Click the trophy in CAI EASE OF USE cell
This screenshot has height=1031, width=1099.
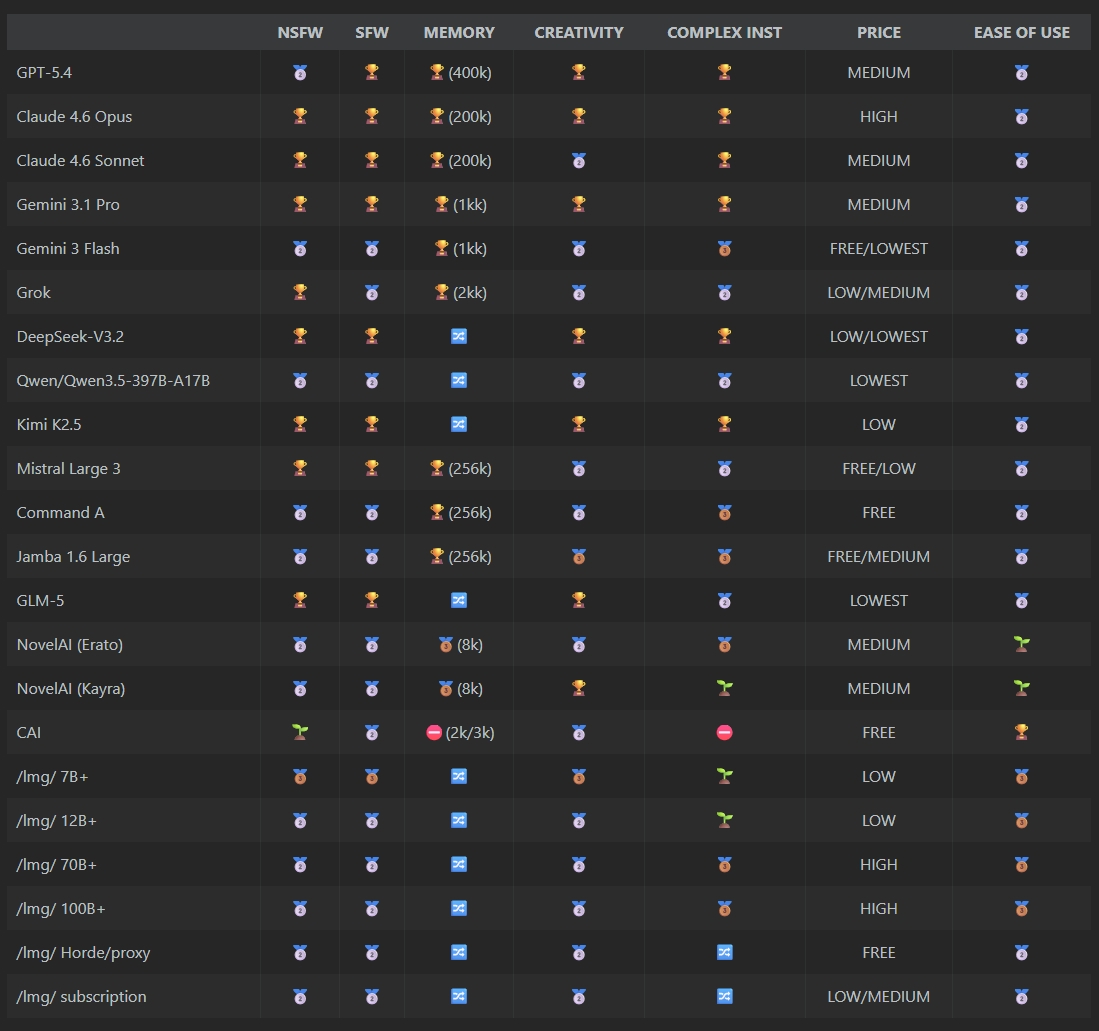tap(1021, 732)
